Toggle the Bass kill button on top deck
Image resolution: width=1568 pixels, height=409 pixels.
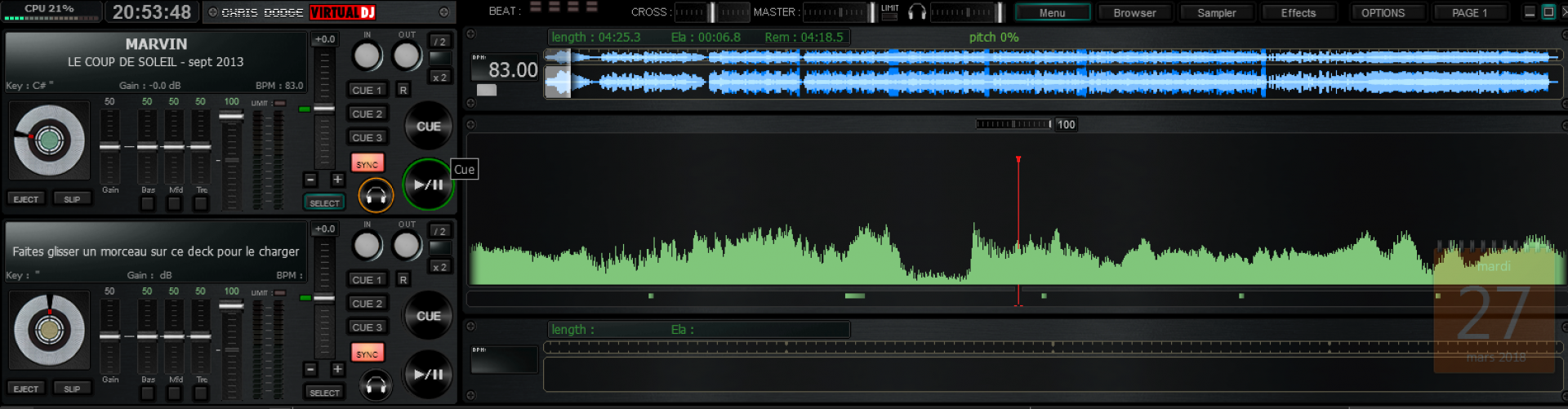147,204
